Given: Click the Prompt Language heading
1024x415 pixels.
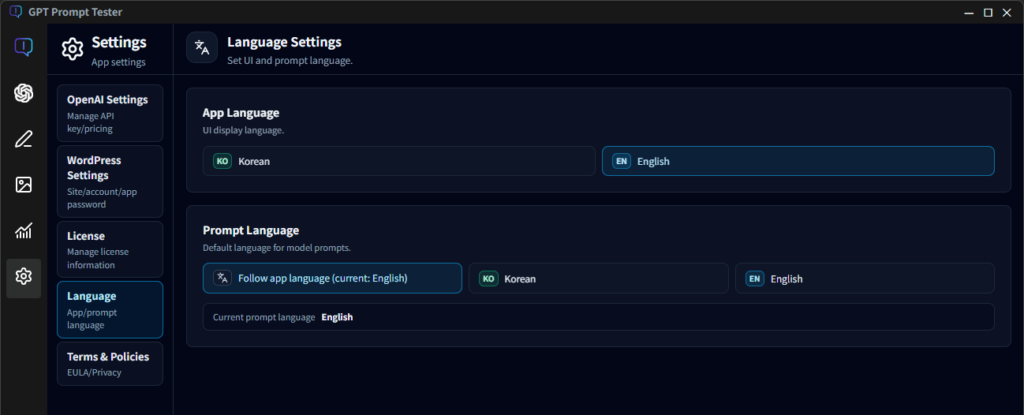Looking at the screenshot, I should pos(251,231).
